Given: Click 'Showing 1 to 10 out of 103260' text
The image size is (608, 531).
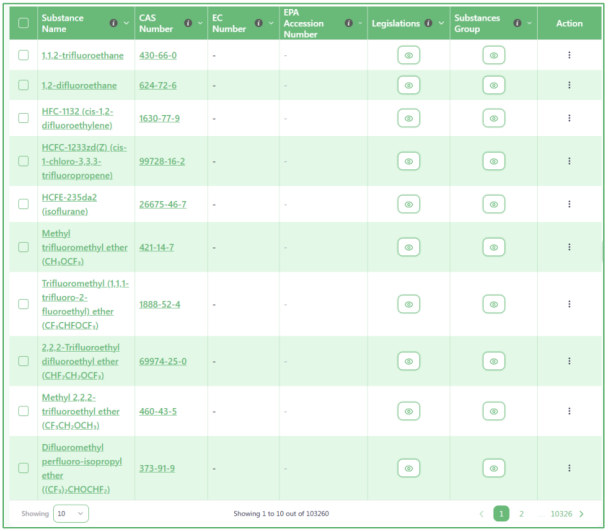Looking at the screenshot, I should coord(281,514).
